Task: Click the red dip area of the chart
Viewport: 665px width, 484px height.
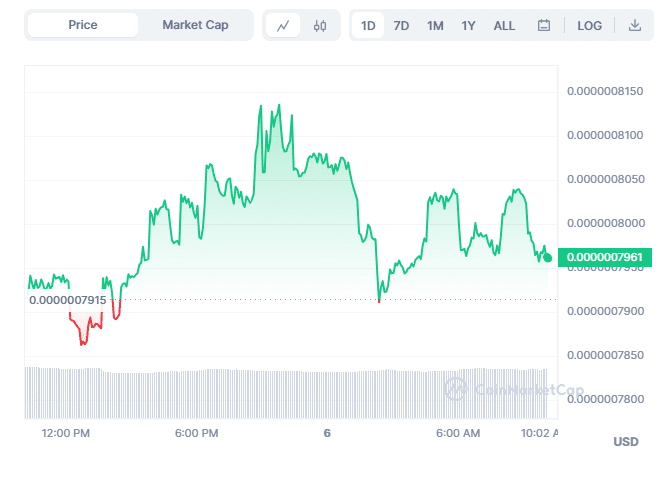Action: pyautogui.click(x=84, y=328)
